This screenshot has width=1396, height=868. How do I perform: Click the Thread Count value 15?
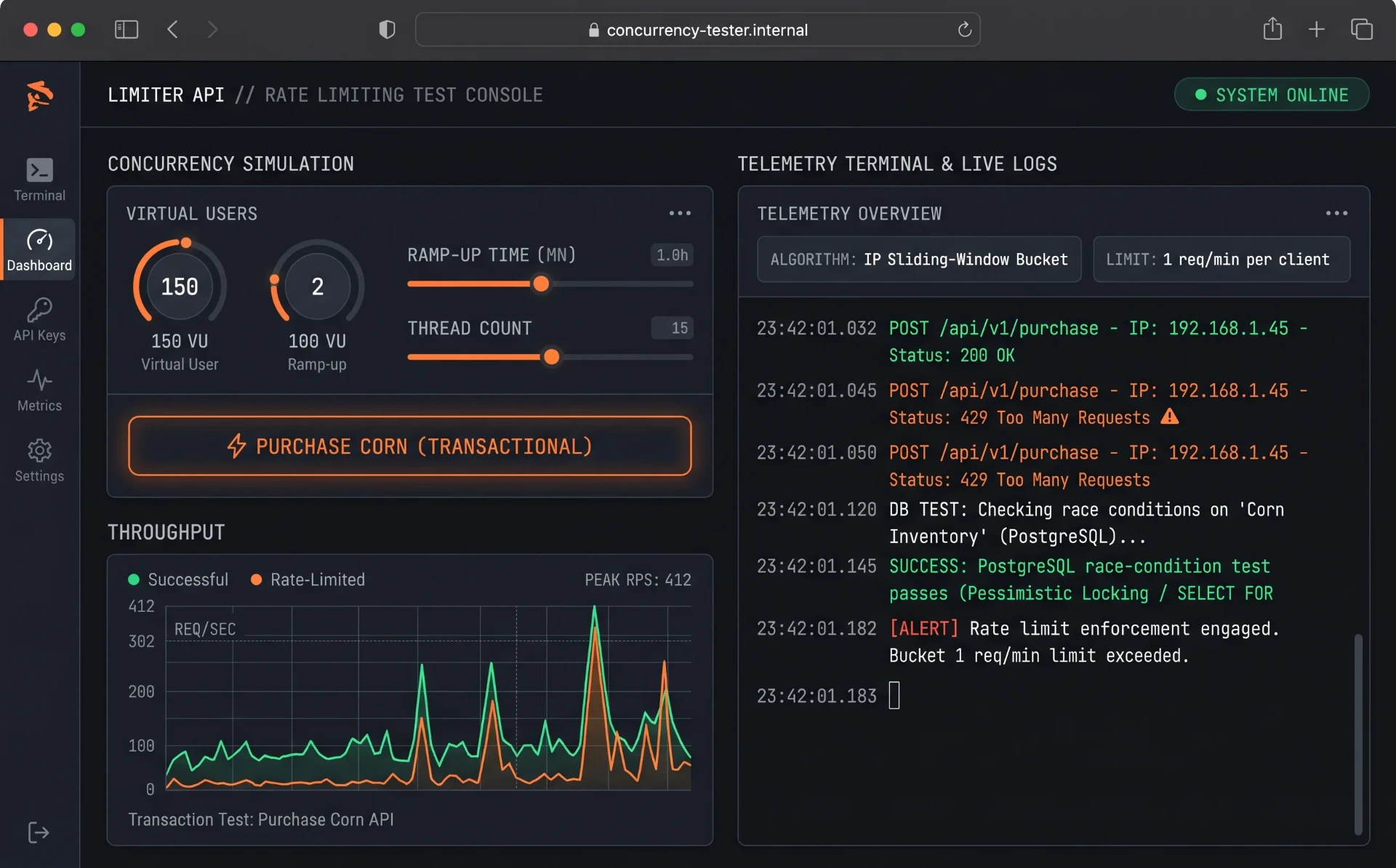tap(672, 328)
